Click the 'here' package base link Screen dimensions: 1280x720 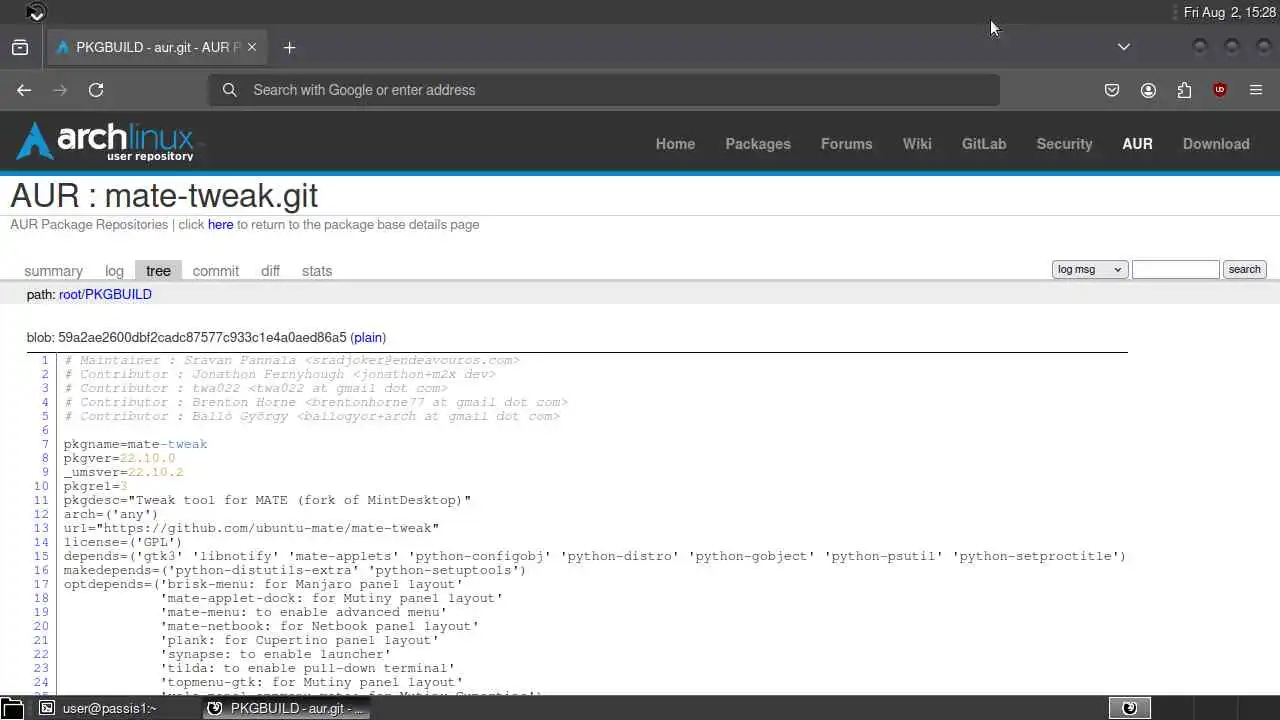(x=220, y=225)
